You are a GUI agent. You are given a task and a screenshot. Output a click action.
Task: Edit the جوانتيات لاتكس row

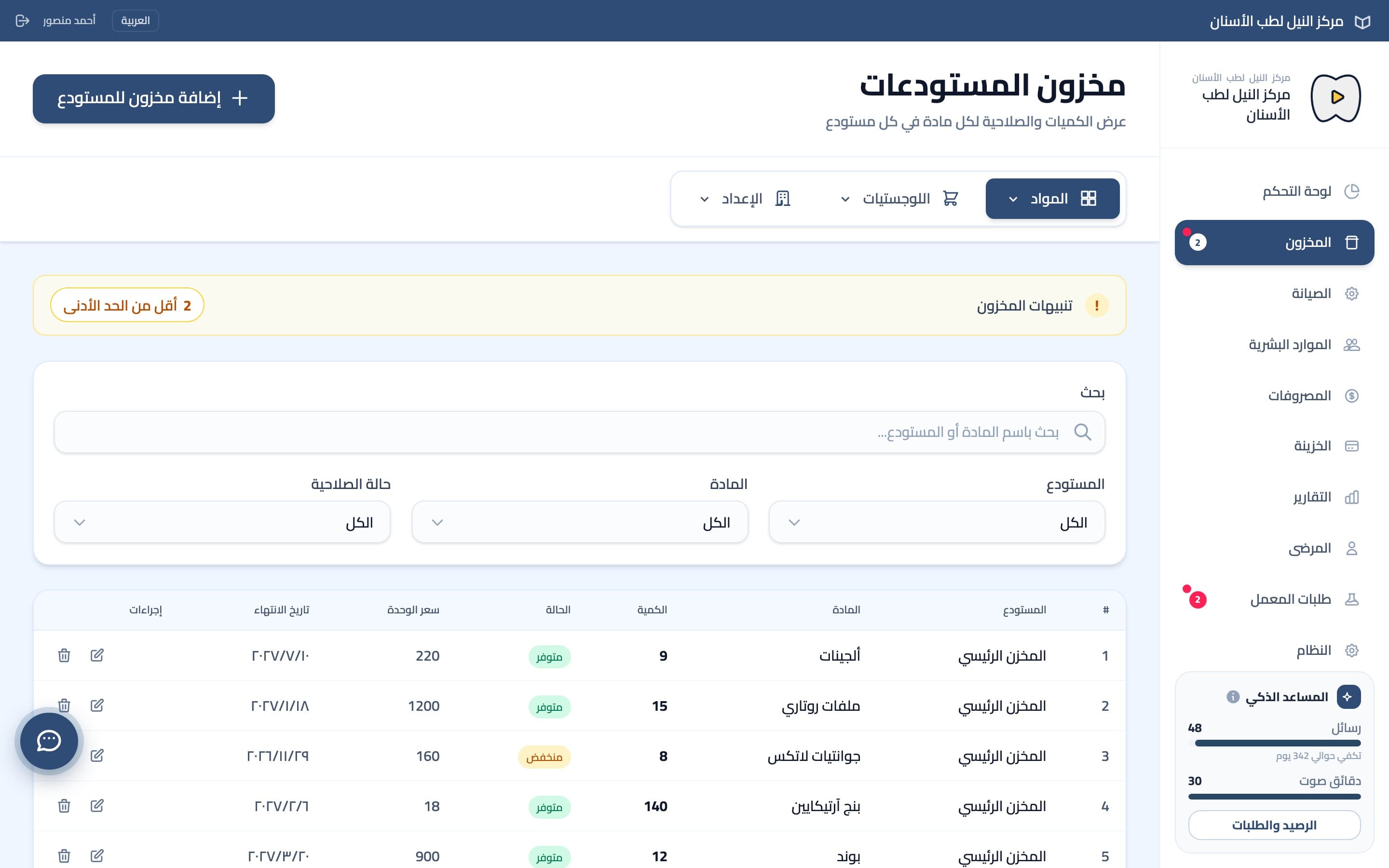[97, 756]
